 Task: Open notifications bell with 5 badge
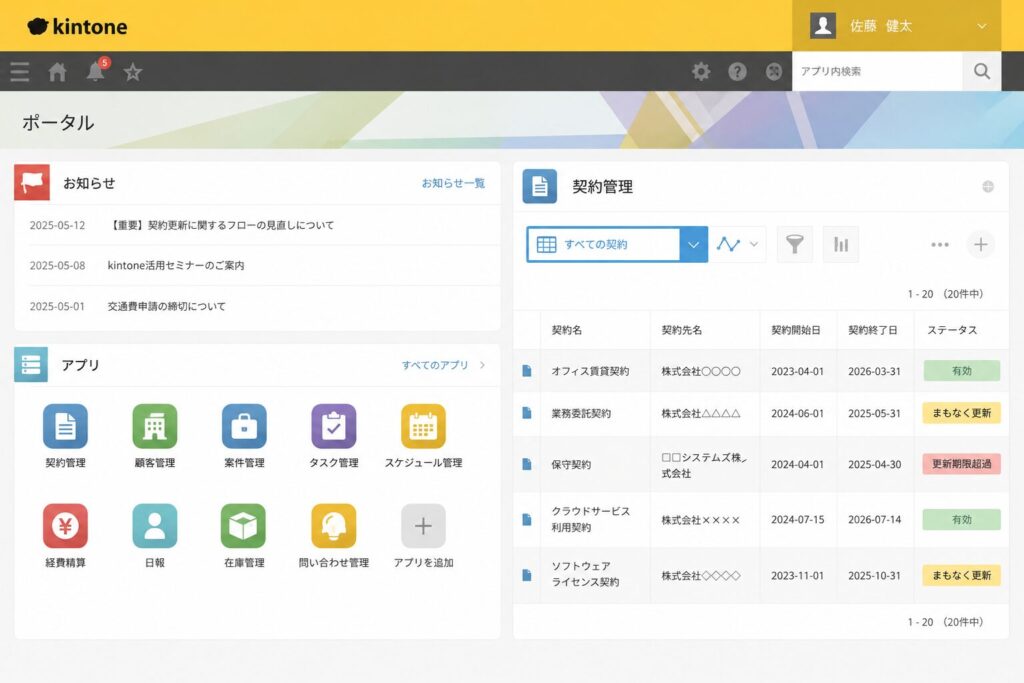96,71
